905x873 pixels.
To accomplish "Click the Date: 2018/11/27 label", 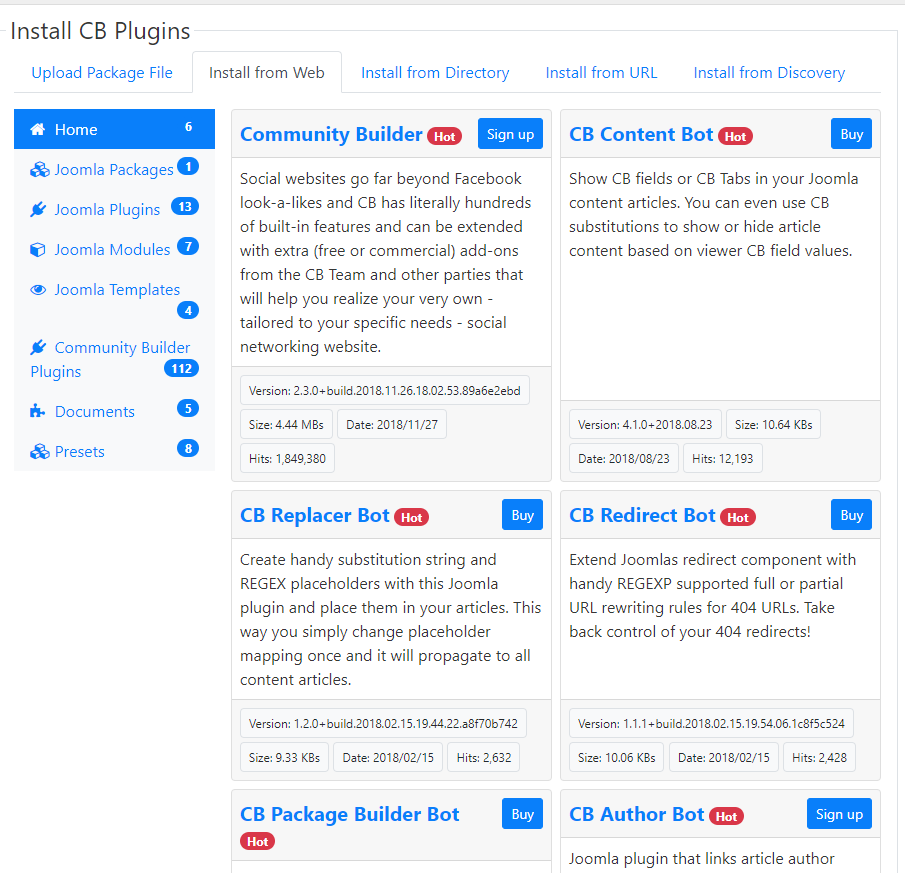I will point(392,425).
